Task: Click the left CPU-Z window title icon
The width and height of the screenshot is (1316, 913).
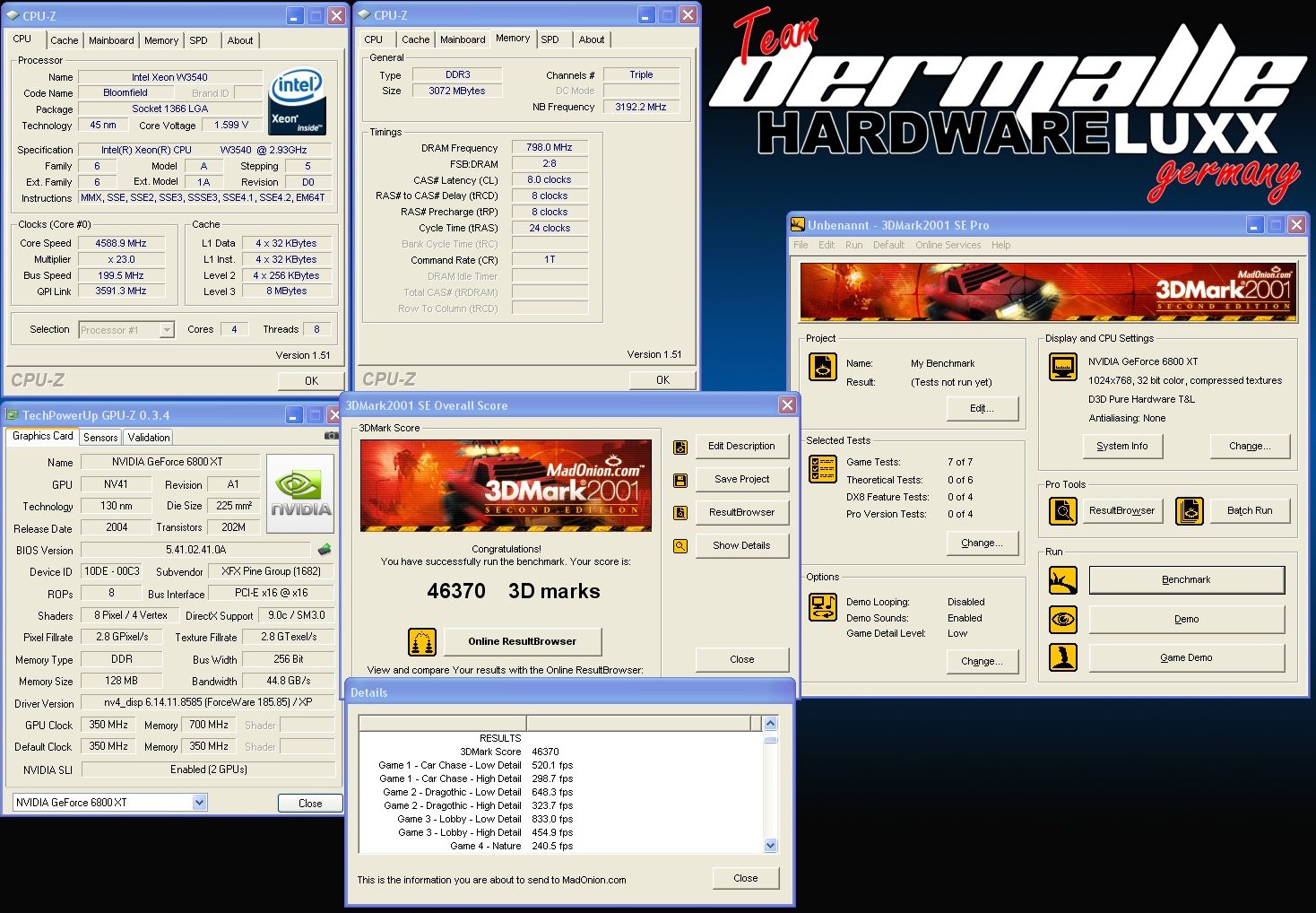Action: pyautogui.click(x=13, y=15)
